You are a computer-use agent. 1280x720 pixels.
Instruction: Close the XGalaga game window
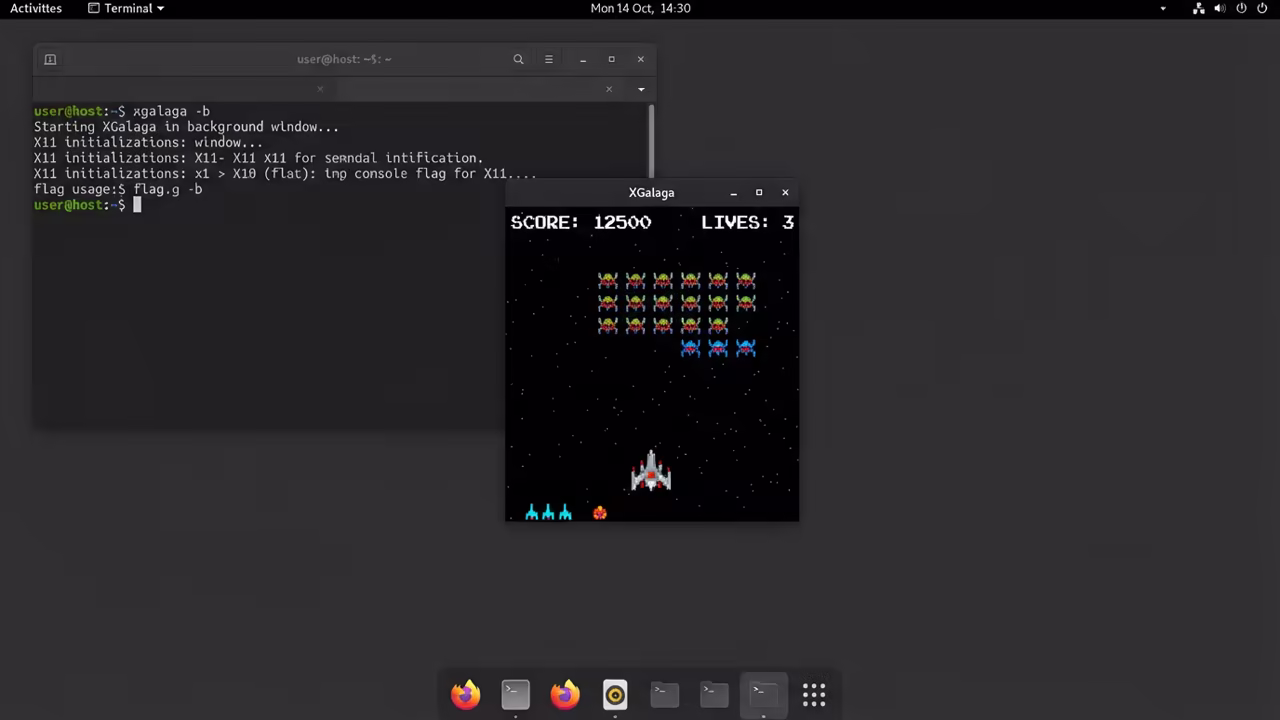785,192
